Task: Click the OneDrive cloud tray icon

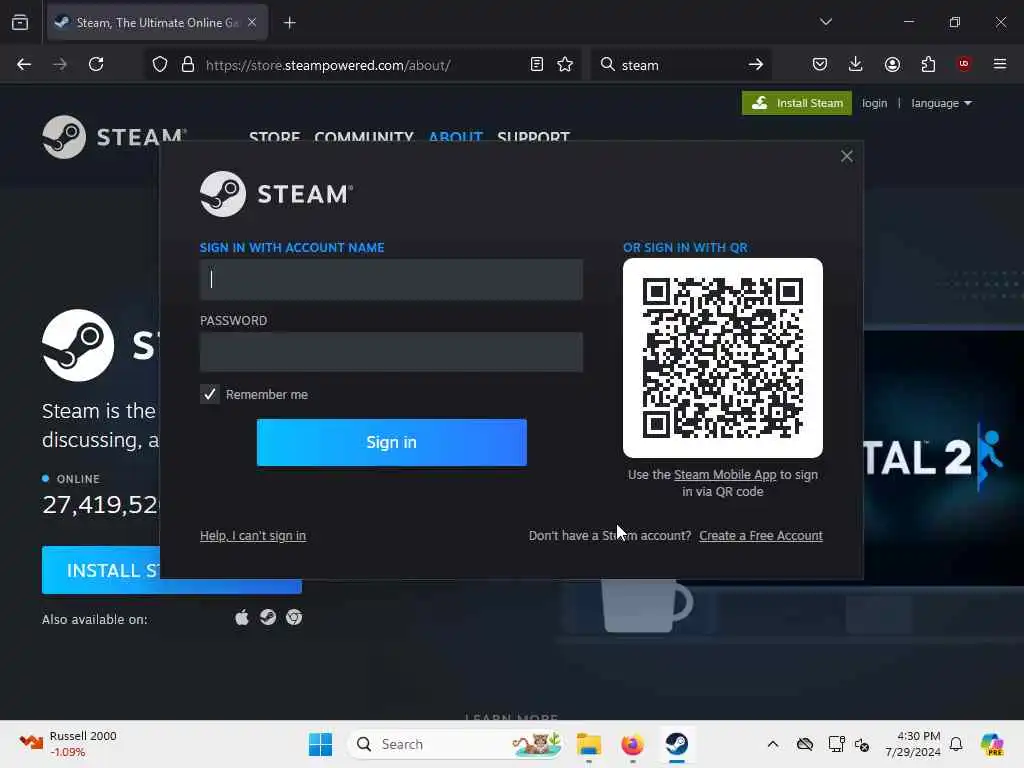Action: pos(805,744)
